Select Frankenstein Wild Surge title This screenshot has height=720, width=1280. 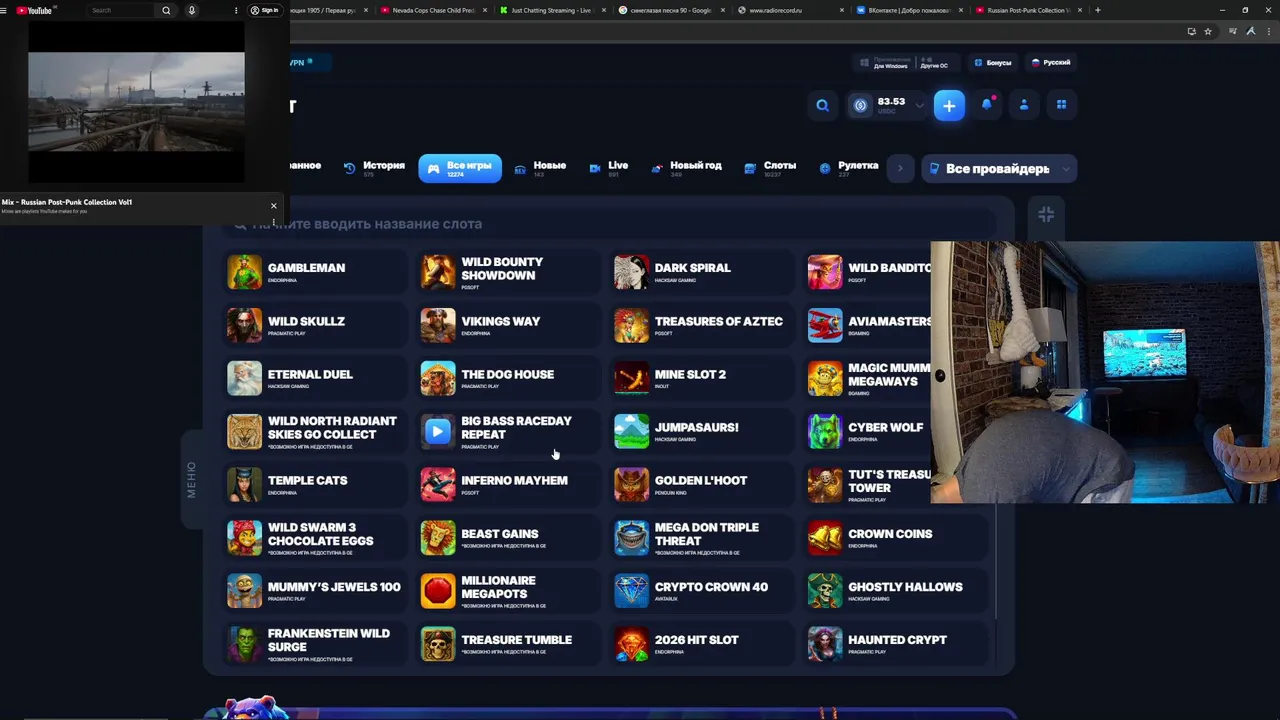pyautogui.click(x=328, y=640)
